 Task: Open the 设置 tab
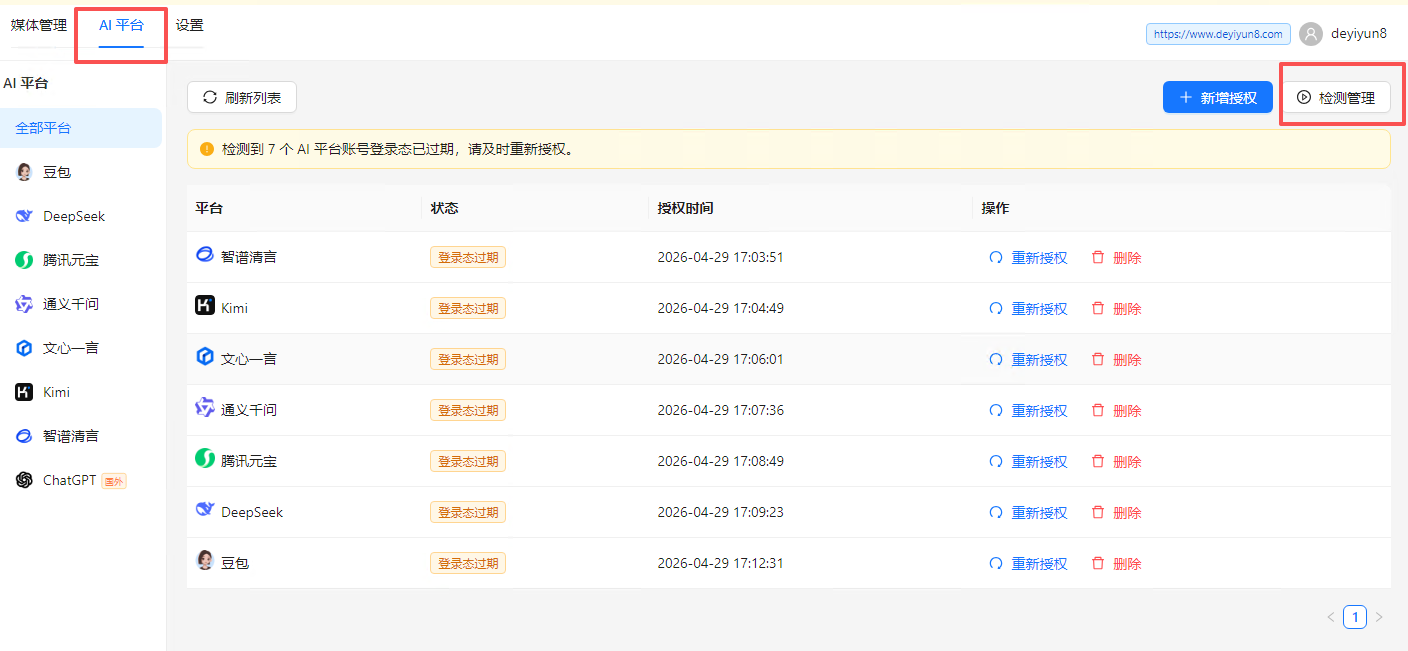pyautogui.click(x=189, y=26)
